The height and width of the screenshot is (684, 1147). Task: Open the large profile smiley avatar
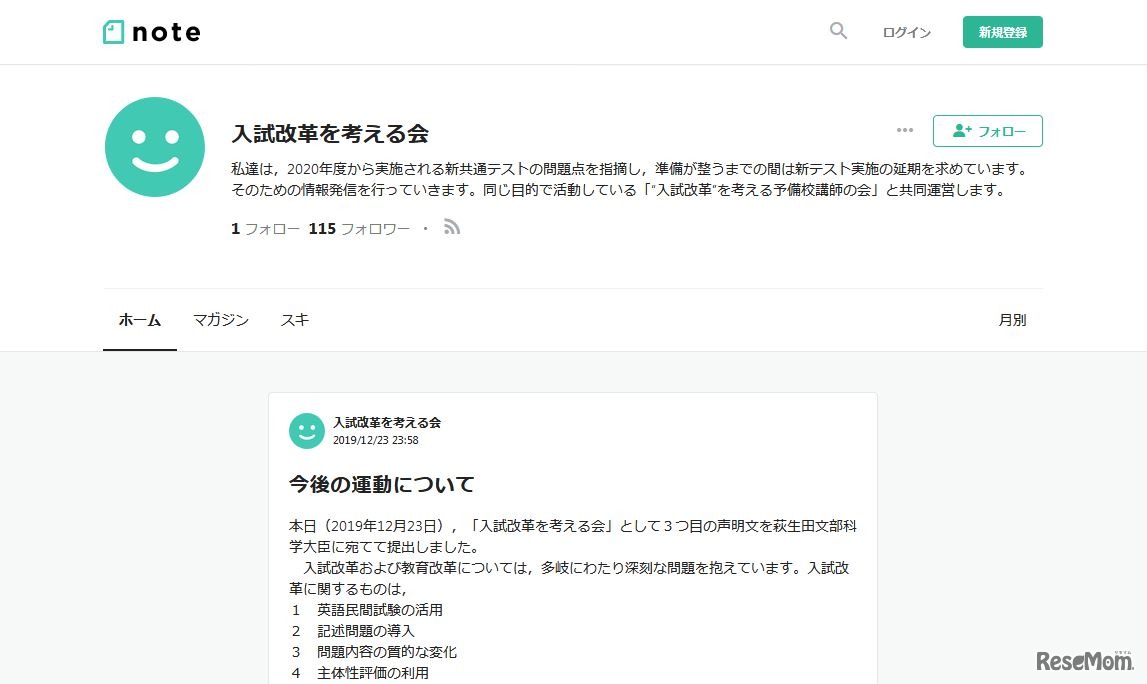(x=155, y=147)
